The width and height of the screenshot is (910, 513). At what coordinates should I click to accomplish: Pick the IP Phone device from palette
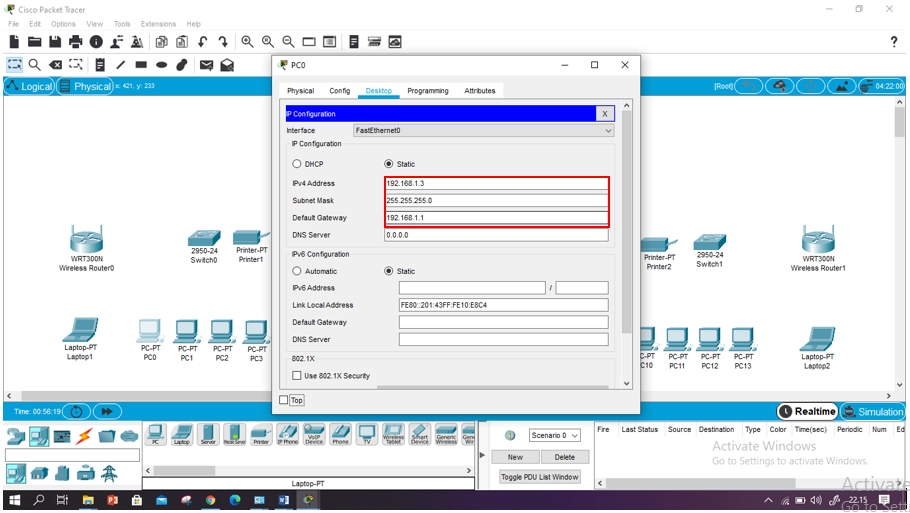287,434
